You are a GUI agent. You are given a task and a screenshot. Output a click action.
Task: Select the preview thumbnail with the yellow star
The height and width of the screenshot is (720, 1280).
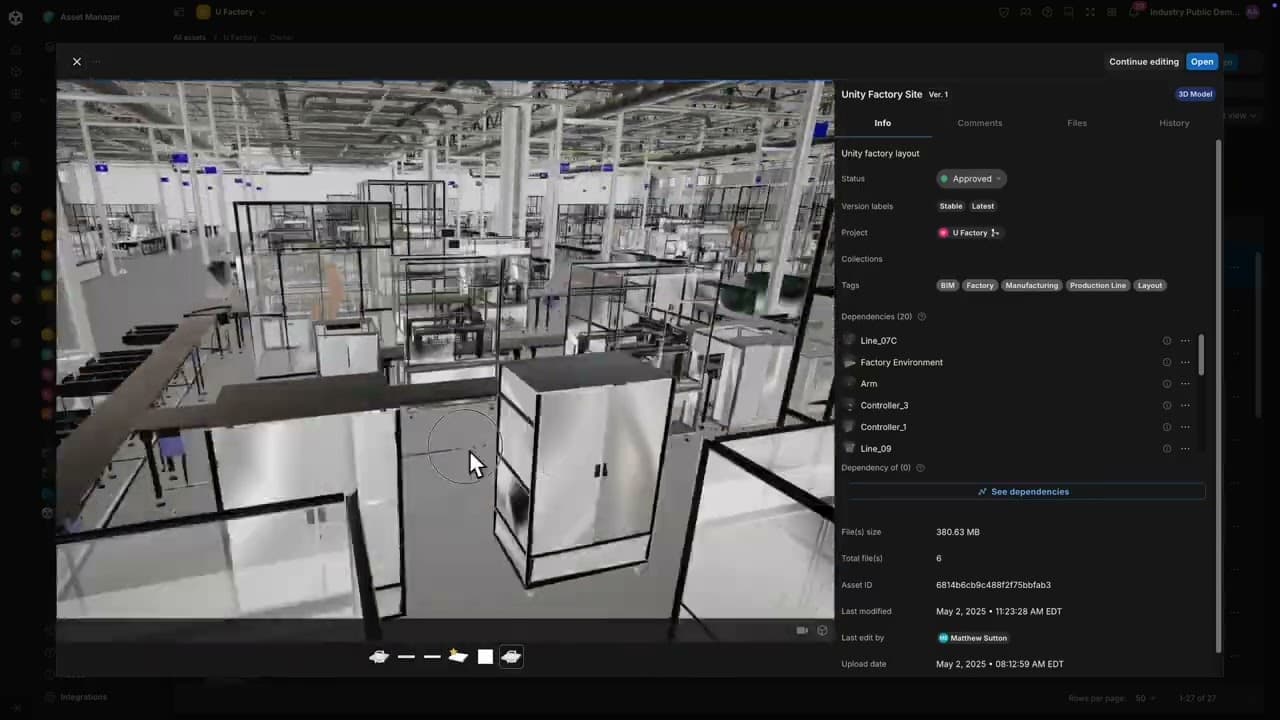[x=458, y=657]
